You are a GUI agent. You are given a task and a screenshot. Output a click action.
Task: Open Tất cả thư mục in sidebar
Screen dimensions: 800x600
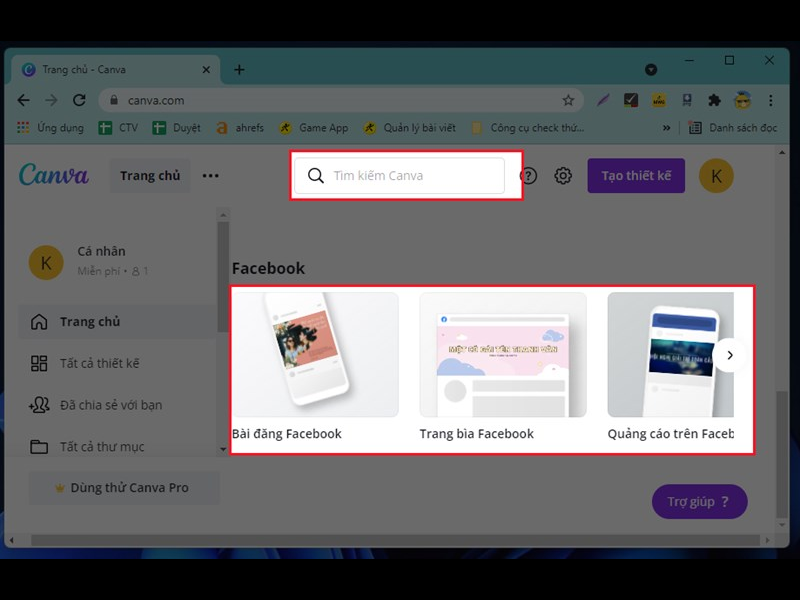(x=101, y=447)
